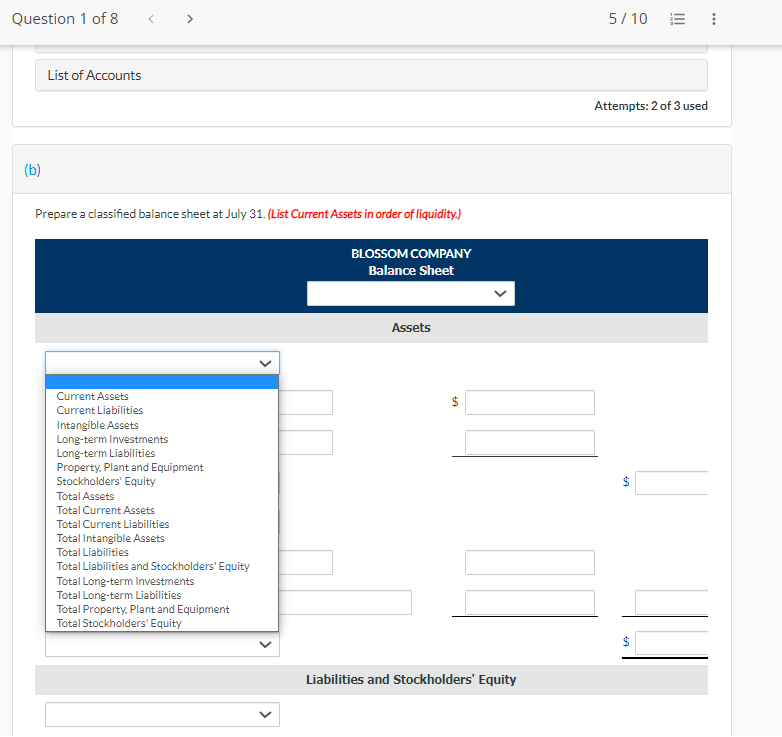Click Question 1 of 8 label
This screenshot has width=782, height=737.
pyautogui.click(x=65, y=19)
